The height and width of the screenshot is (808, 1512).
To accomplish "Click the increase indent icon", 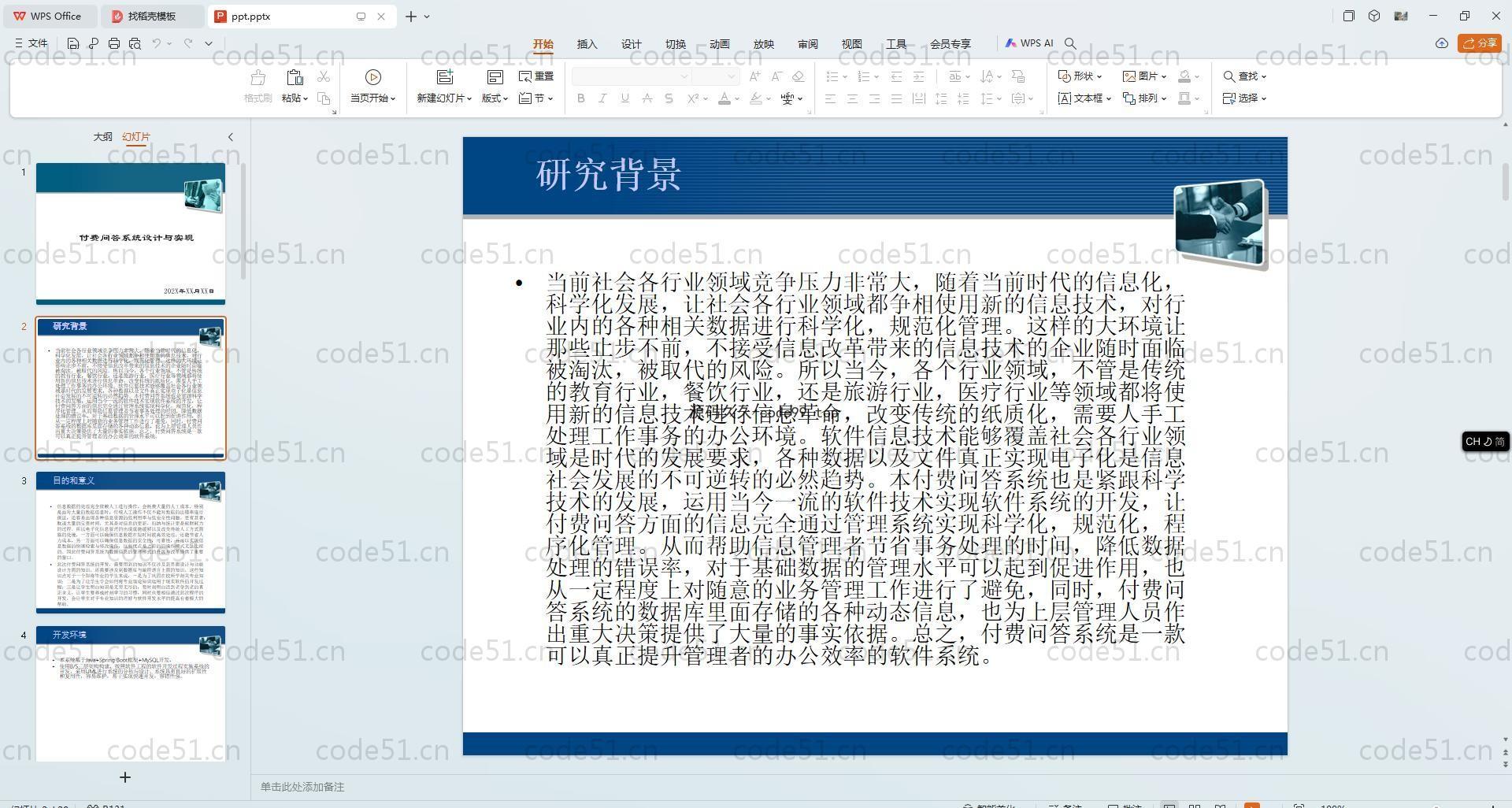I will click(918, 76).
